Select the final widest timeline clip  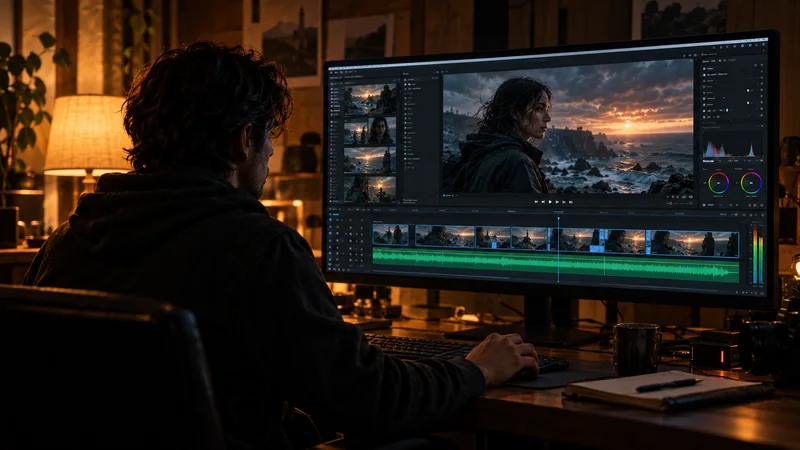tap(693, 244)
